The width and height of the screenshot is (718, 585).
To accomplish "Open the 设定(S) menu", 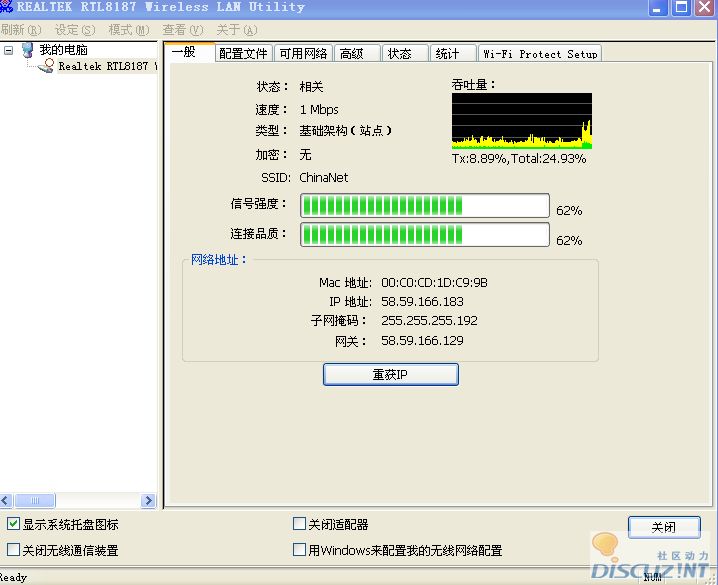I will 75,30.
